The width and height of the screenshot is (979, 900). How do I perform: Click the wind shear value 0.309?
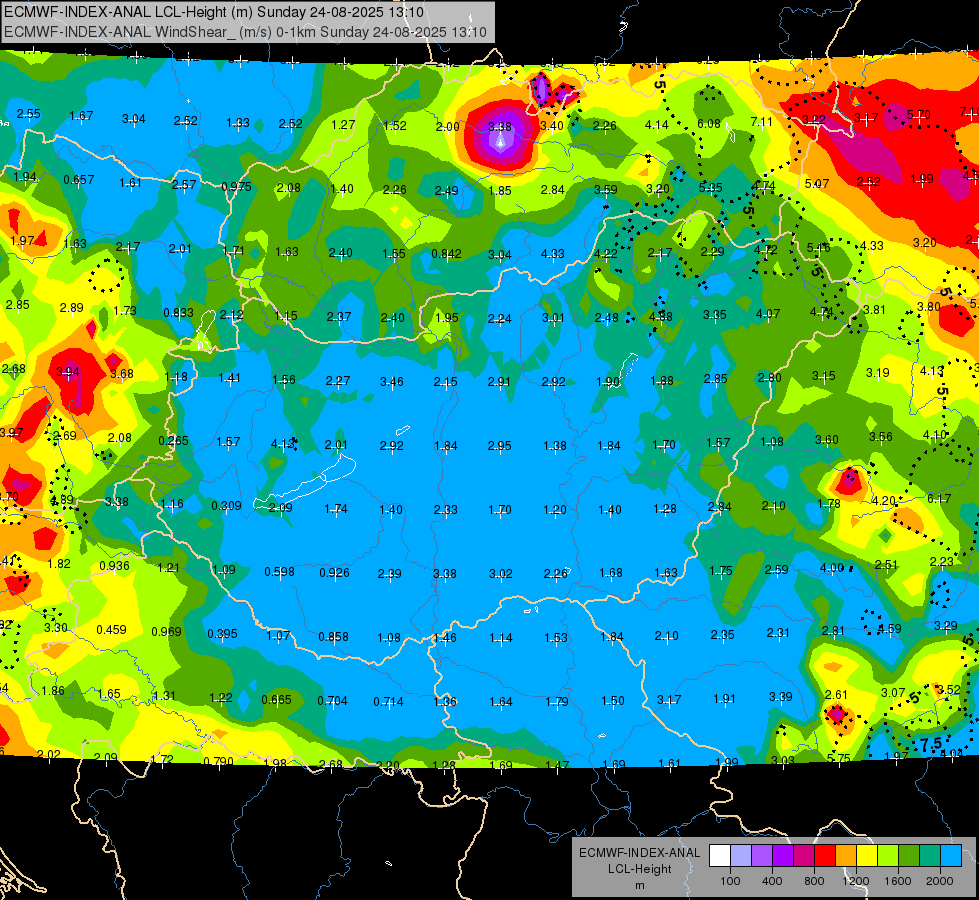click(226, 505)
